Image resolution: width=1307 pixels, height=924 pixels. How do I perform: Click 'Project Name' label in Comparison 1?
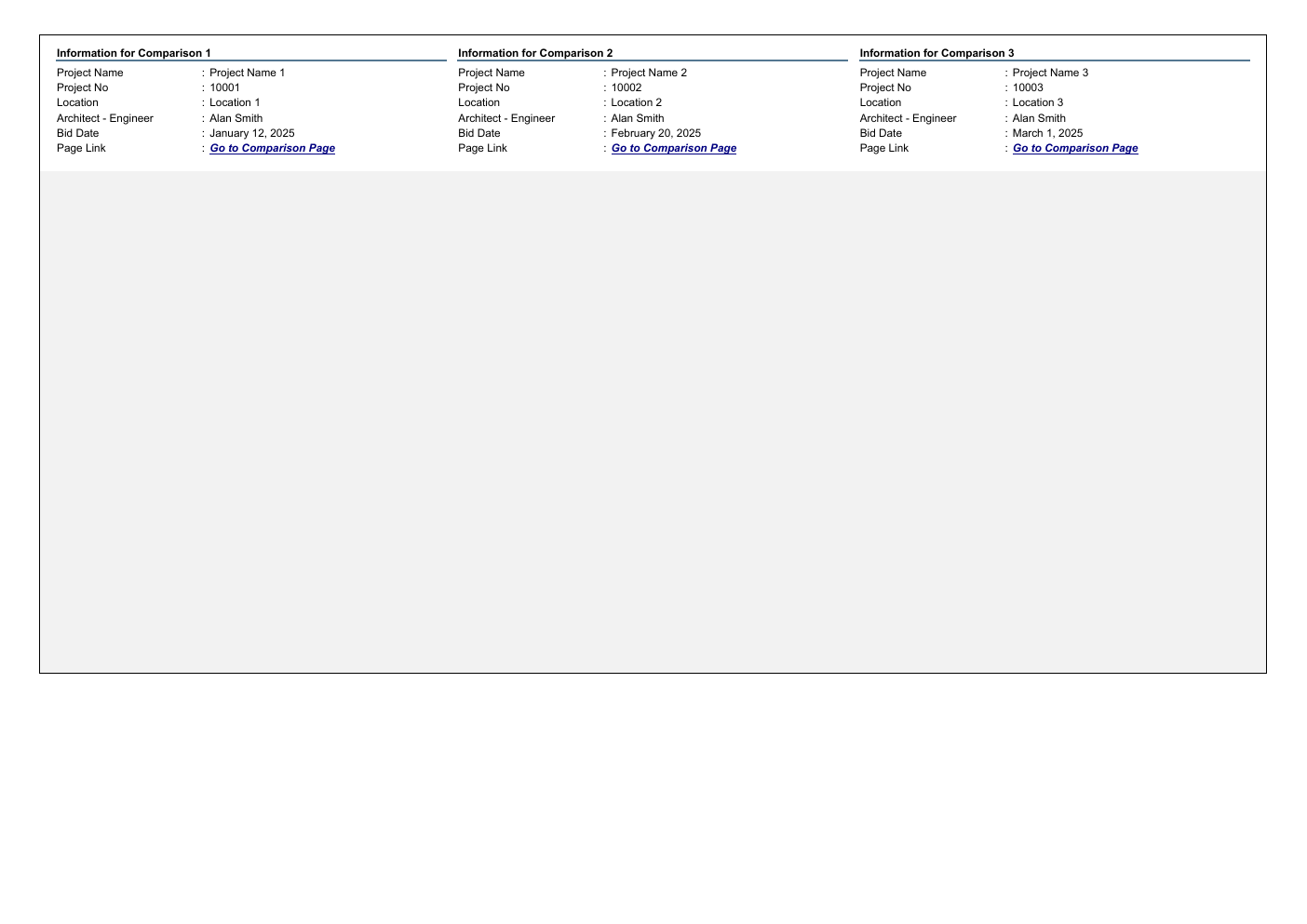click(90, 74)
